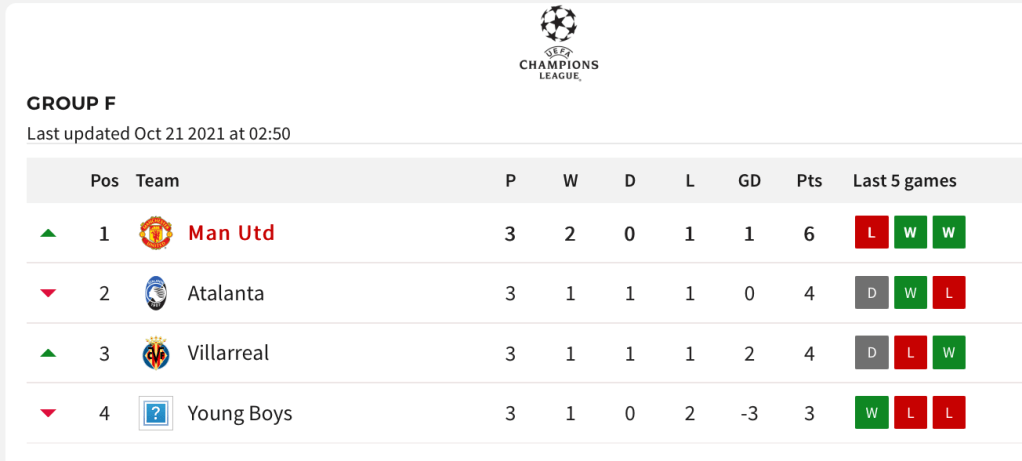Click the Villarreal club crest
1022x461 pixels.
tap(155, 353)
